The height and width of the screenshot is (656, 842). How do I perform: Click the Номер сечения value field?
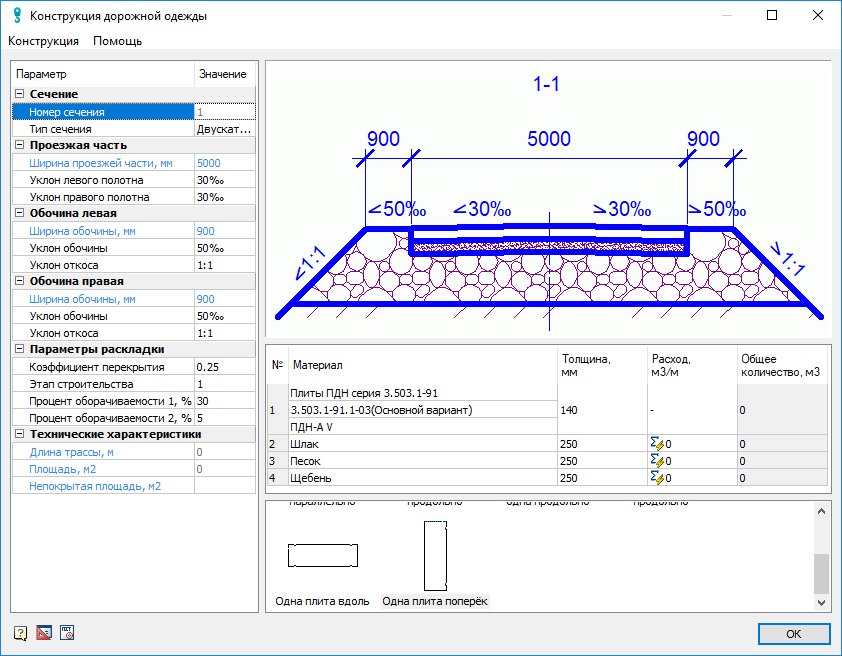point(224,112)
